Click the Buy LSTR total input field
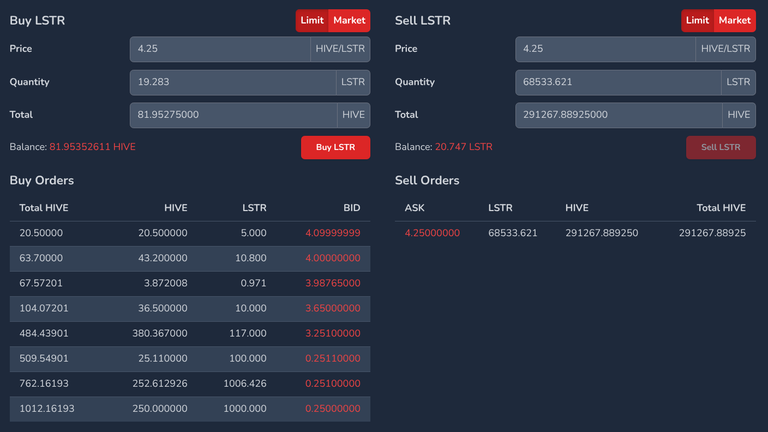This screenshot has height=432, width=768. (x=233, y=115)
